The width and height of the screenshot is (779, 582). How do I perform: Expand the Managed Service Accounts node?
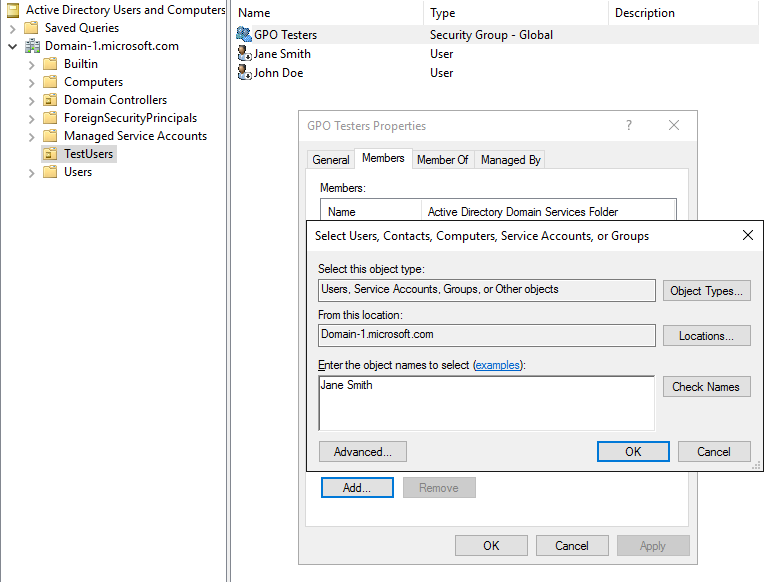pyautogui.click(x=31, y=137)
